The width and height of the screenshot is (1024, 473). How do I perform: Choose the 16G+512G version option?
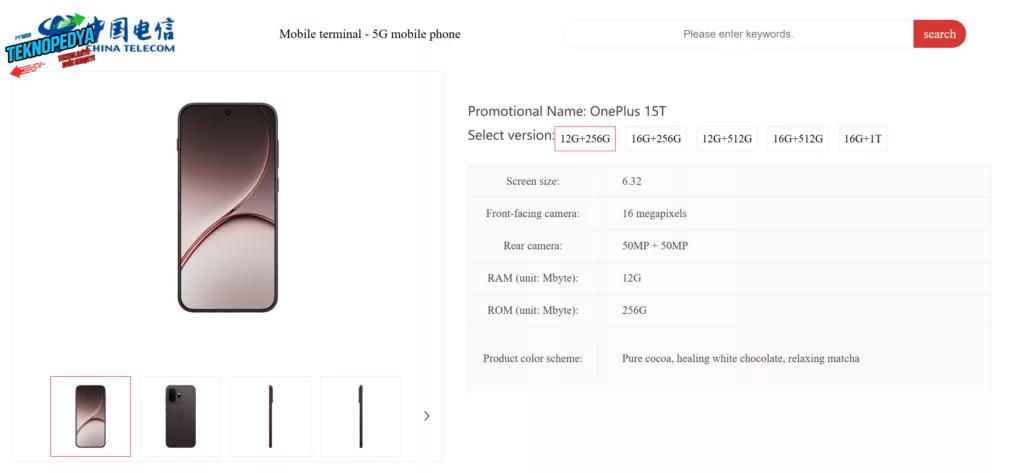pyautogui.click(x=797, y=139)
